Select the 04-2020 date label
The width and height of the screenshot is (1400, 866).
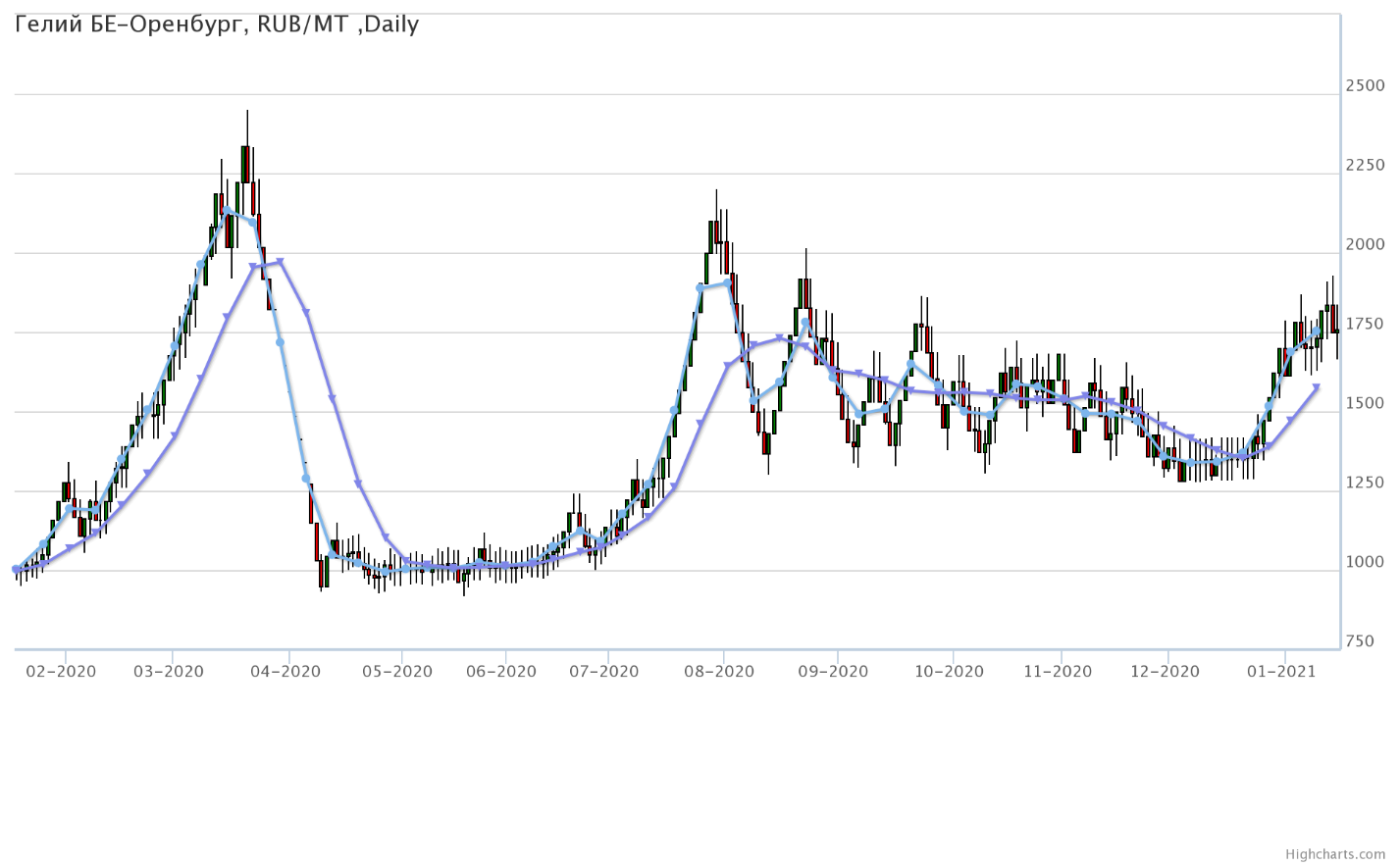click(285, 672)
